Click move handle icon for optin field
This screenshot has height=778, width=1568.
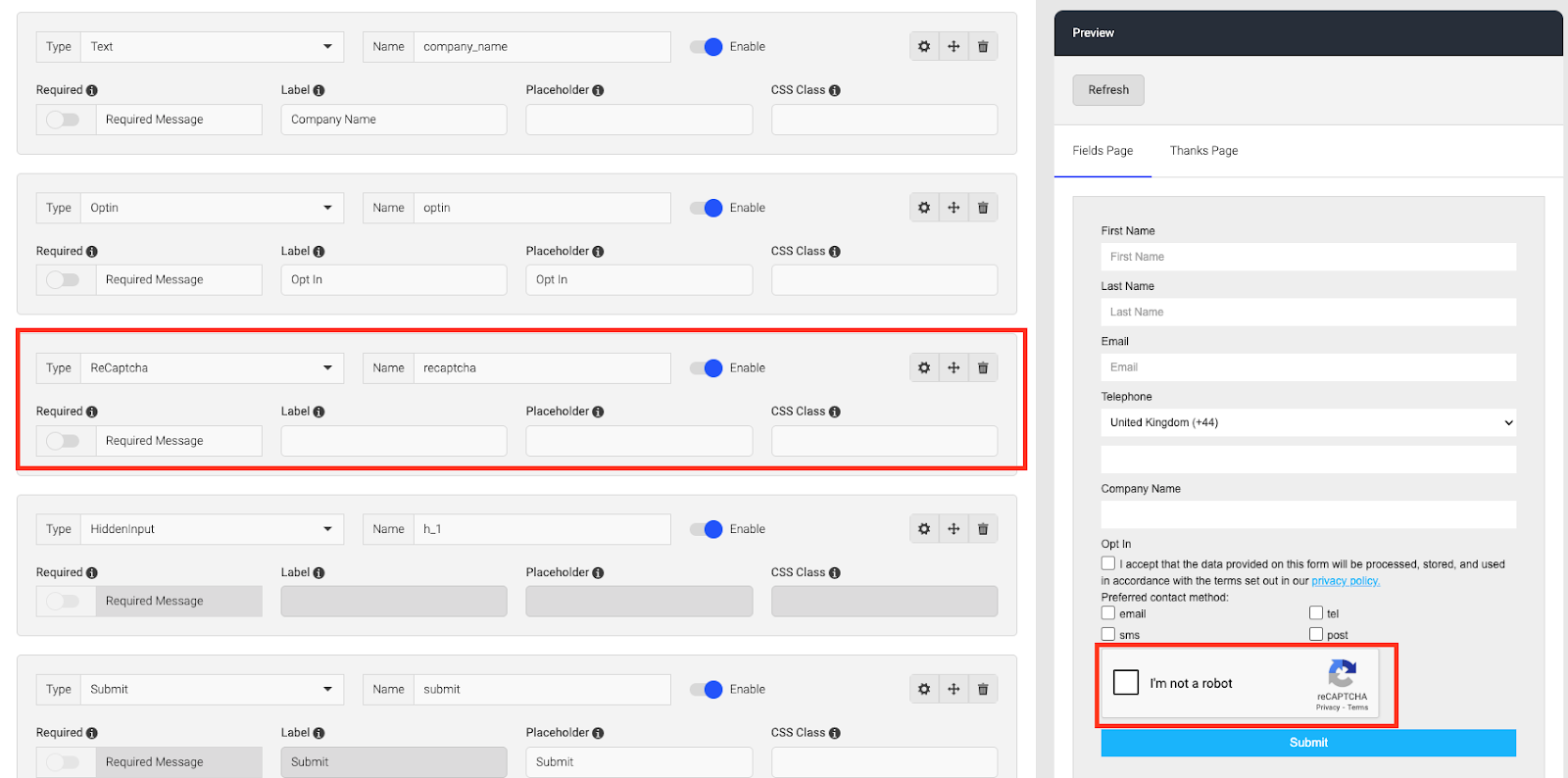[954, 208]
